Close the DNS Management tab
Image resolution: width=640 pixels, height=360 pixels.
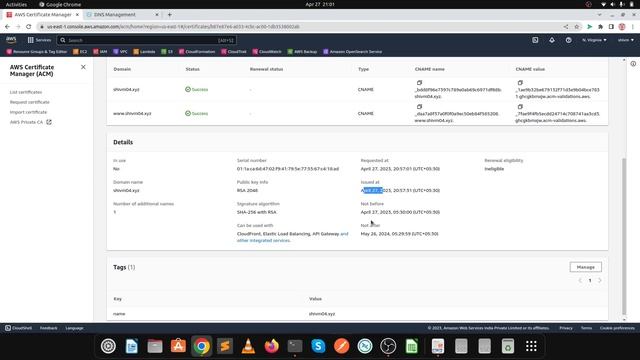pos(157,15)
